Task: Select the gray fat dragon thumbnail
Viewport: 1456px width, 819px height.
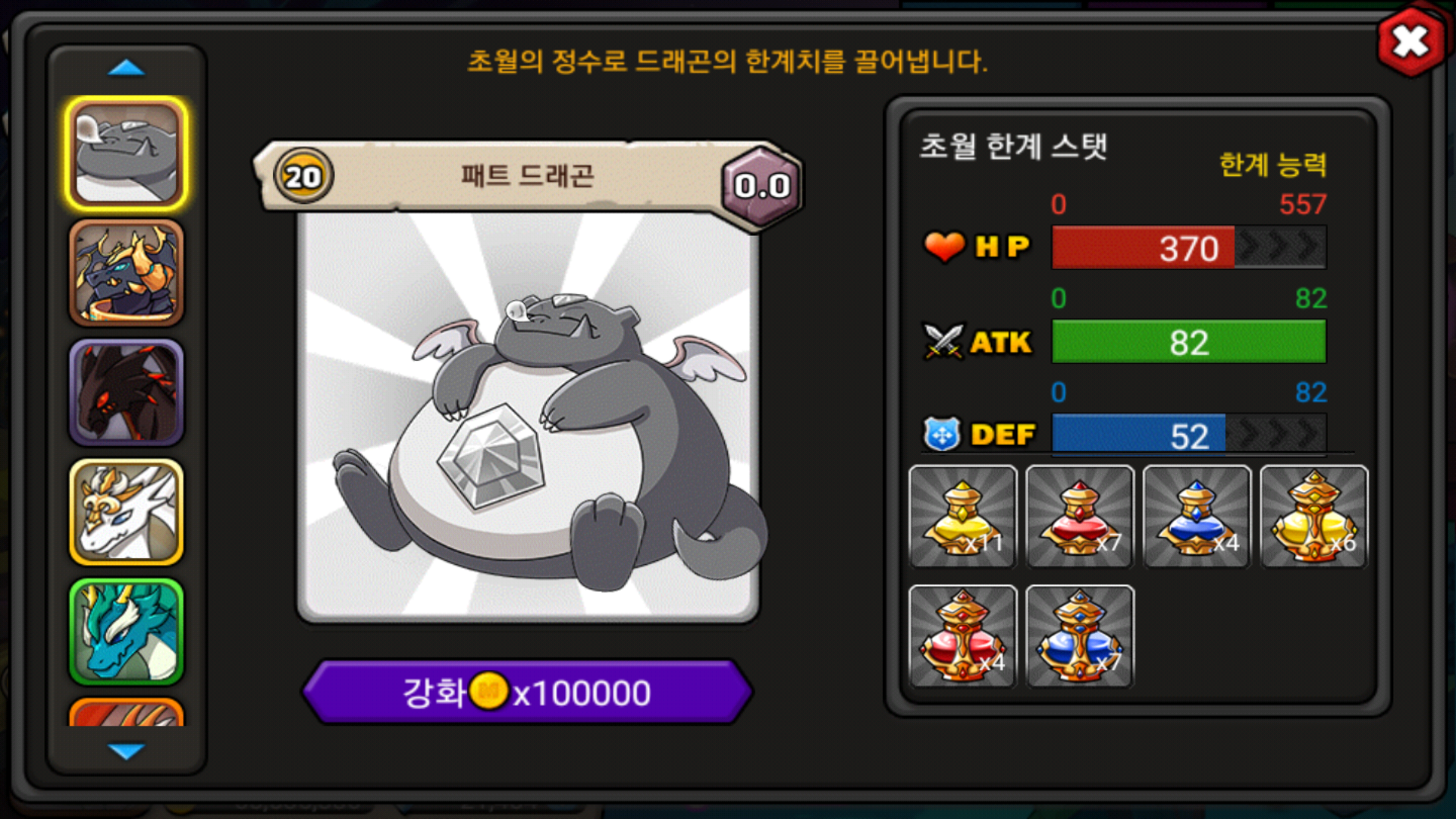Action: pos(127,153)
